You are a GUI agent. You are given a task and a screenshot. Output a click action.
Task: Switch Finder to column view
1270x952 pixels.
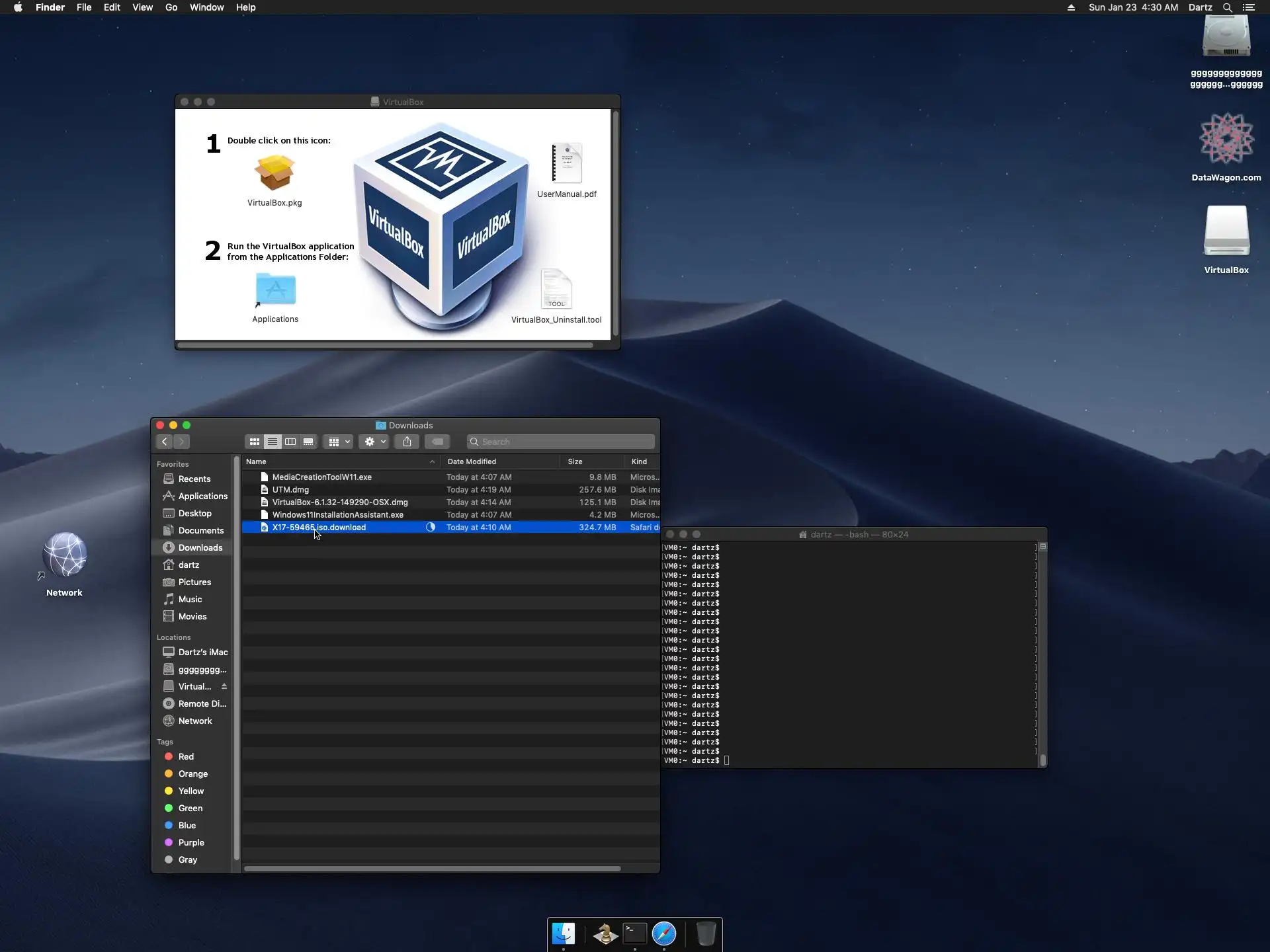(x=290, y=442)
